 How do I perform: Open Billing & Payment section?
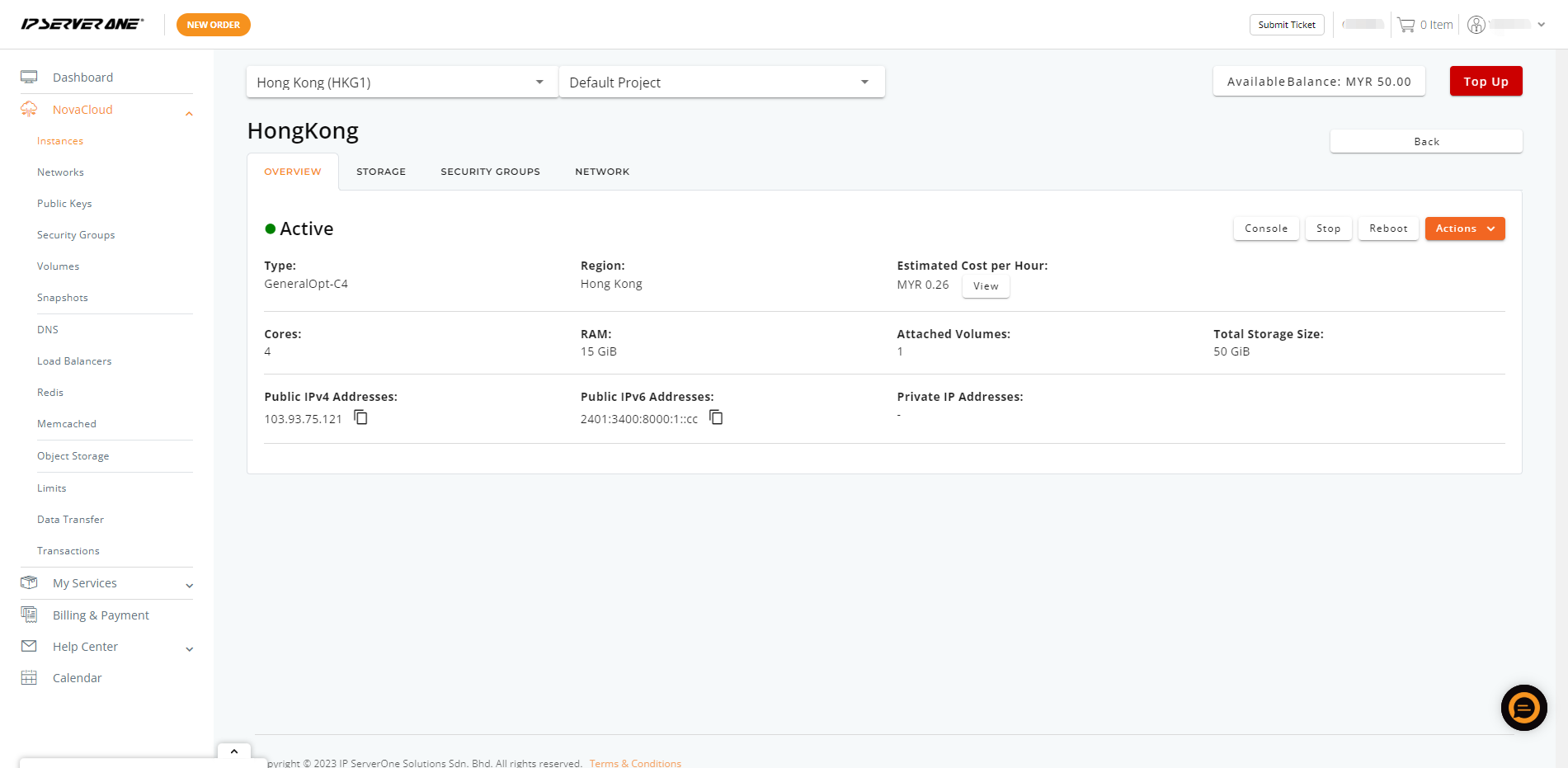pyautogui.click(x=101, y=615)
